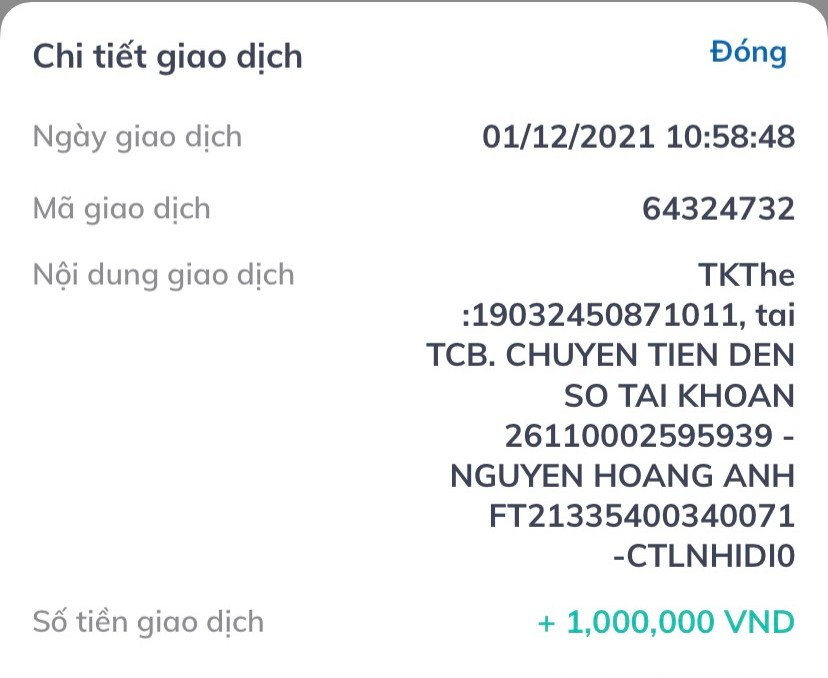Tap the transaction time 10:58:48
The image size is (828, 678).
tap(724, 136)
